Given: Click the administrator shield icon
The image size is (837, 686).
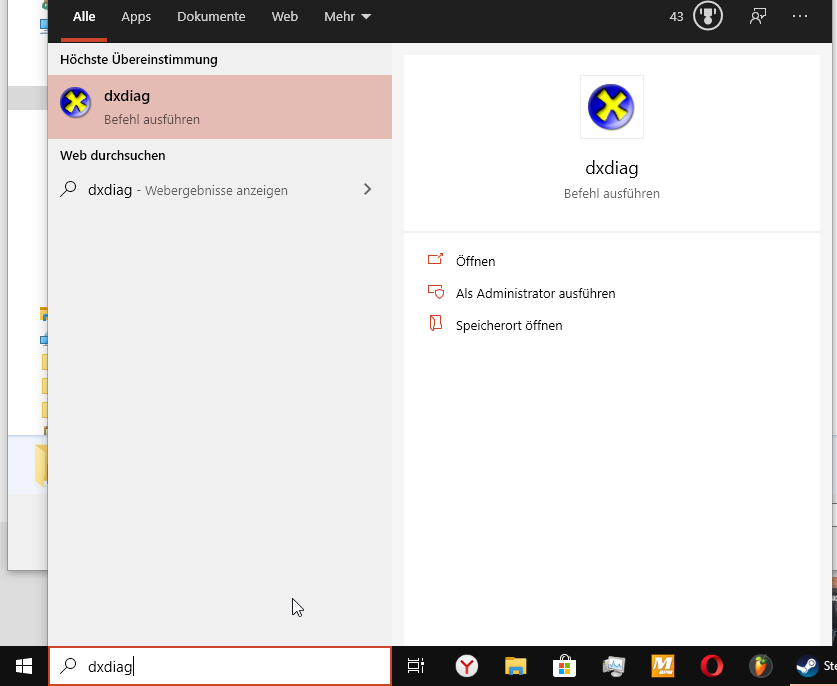Looking at the screenshot, I should tap(436, 291).
